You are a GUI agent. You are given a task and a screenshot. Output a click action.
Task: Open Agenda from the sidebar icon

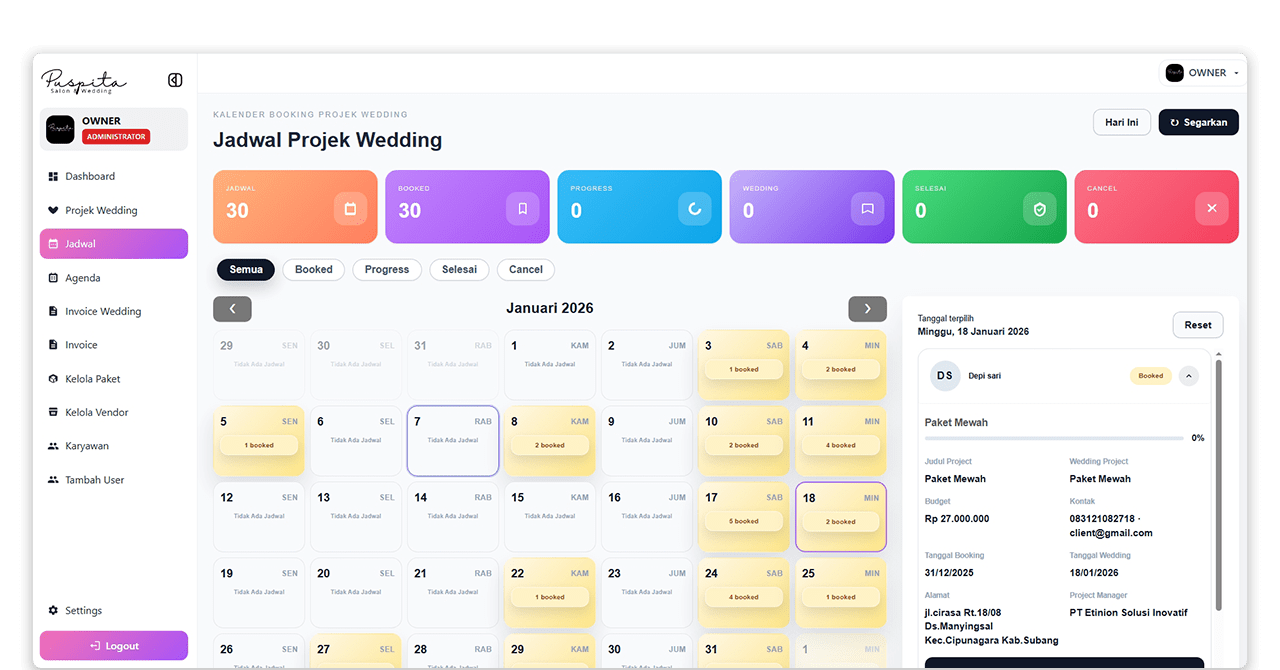[52, 277]
